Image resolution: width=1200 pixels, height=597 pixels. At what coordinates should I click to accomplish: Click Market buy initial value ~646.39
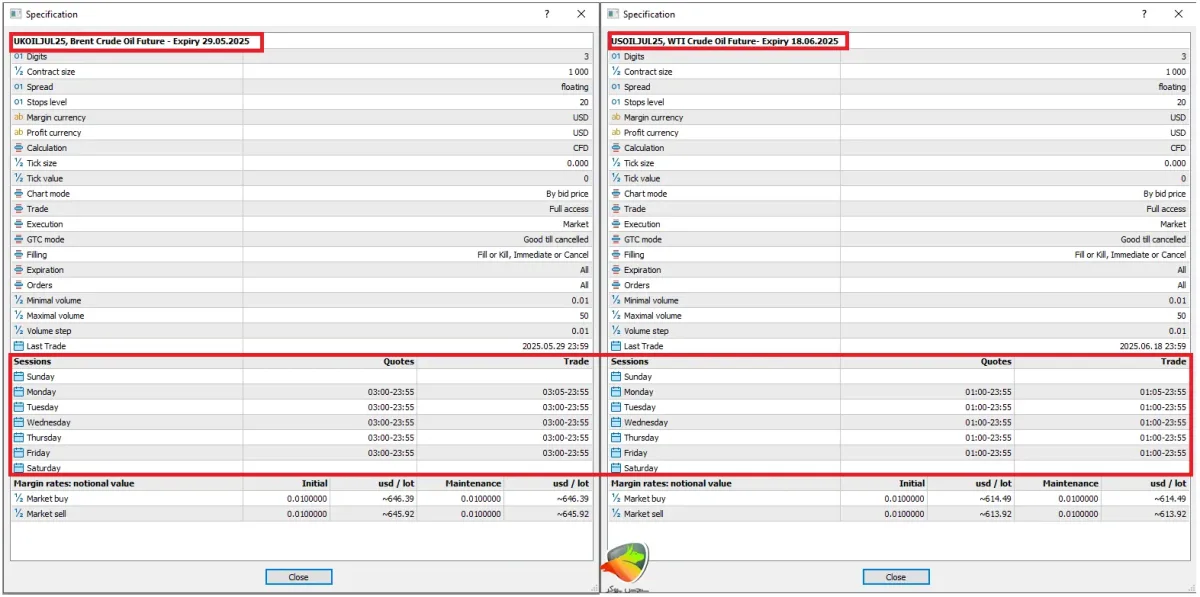pyautogui.click(x=398, y=498)
